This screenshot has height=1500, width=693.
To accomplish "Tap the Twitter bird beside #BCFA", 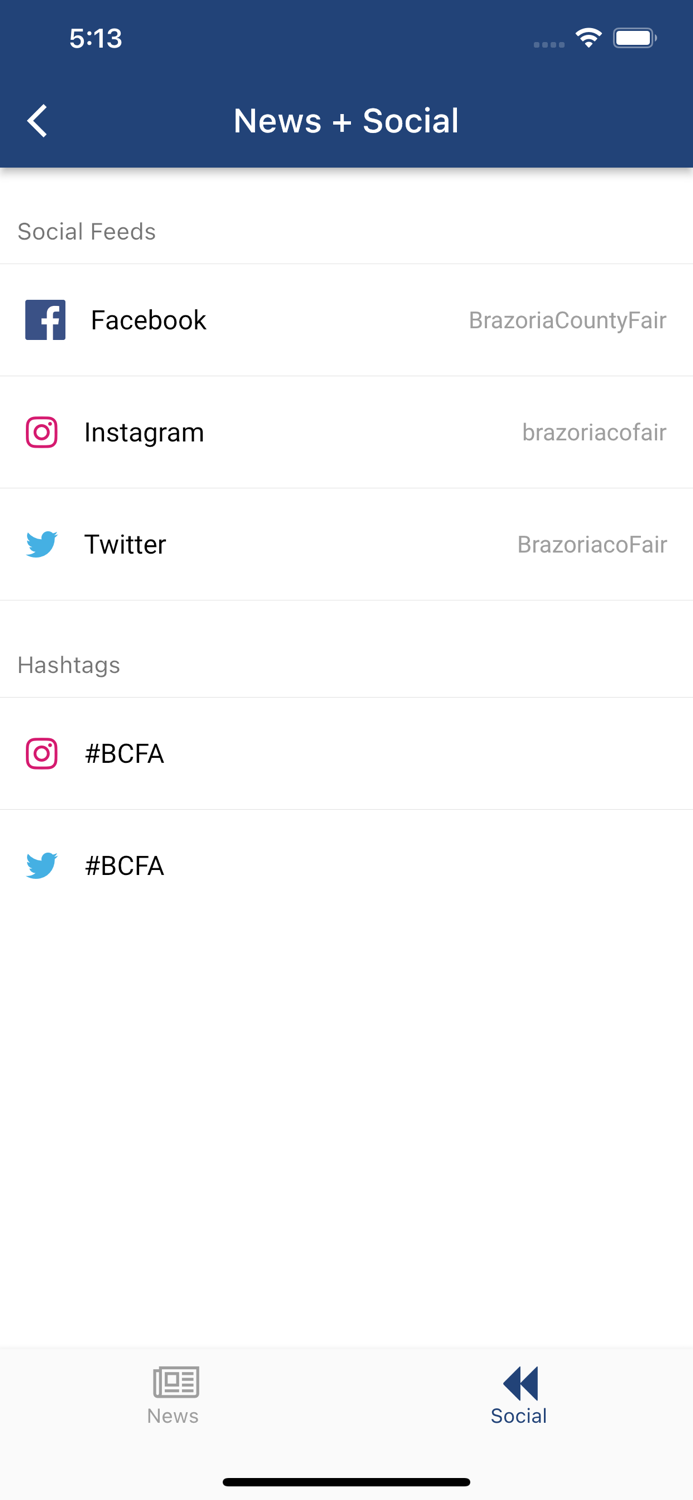I will pos(42,865).
